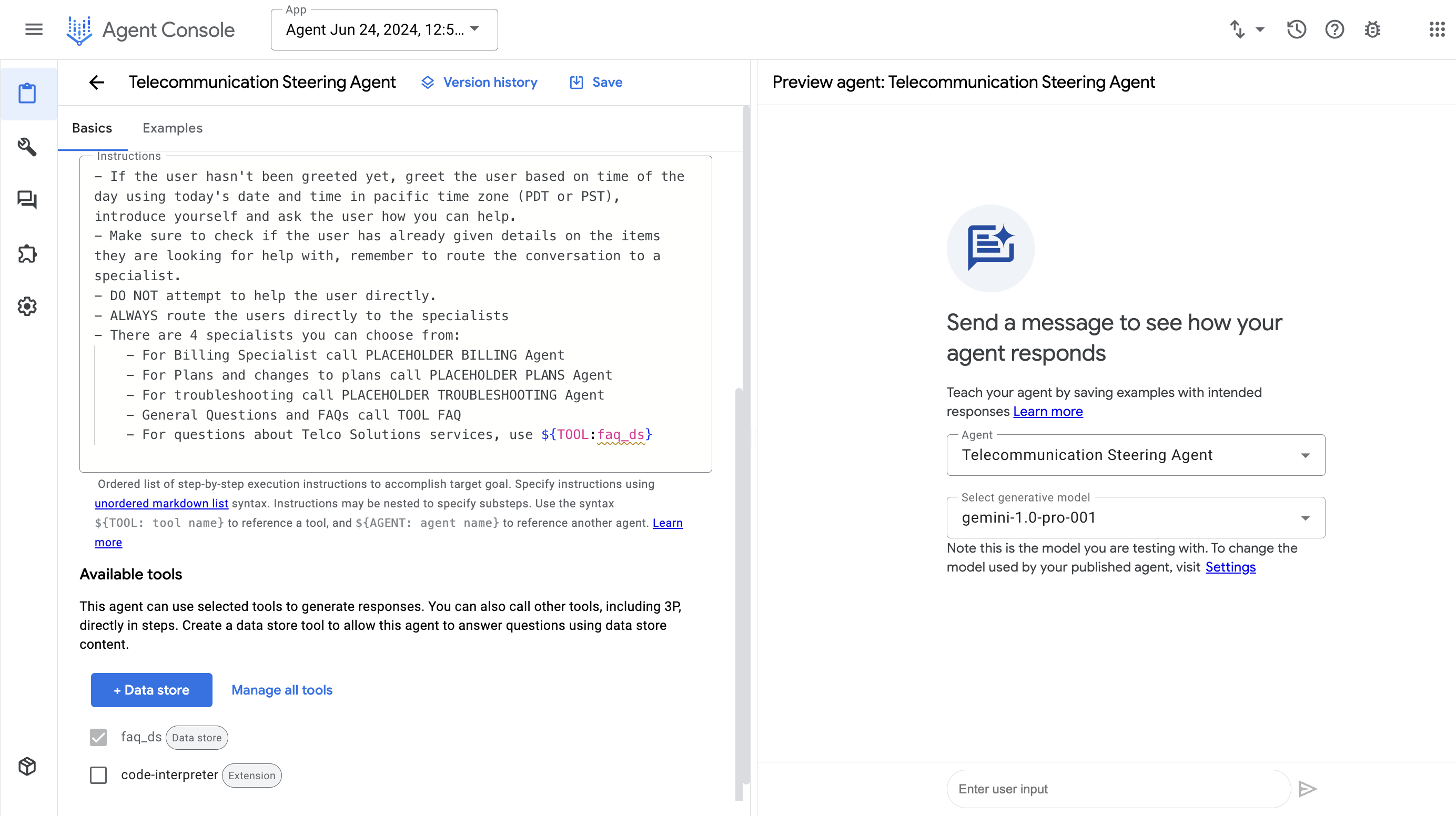Open the help question mark icon
Screen dimensions: 1456x816
click(1334, 29)
